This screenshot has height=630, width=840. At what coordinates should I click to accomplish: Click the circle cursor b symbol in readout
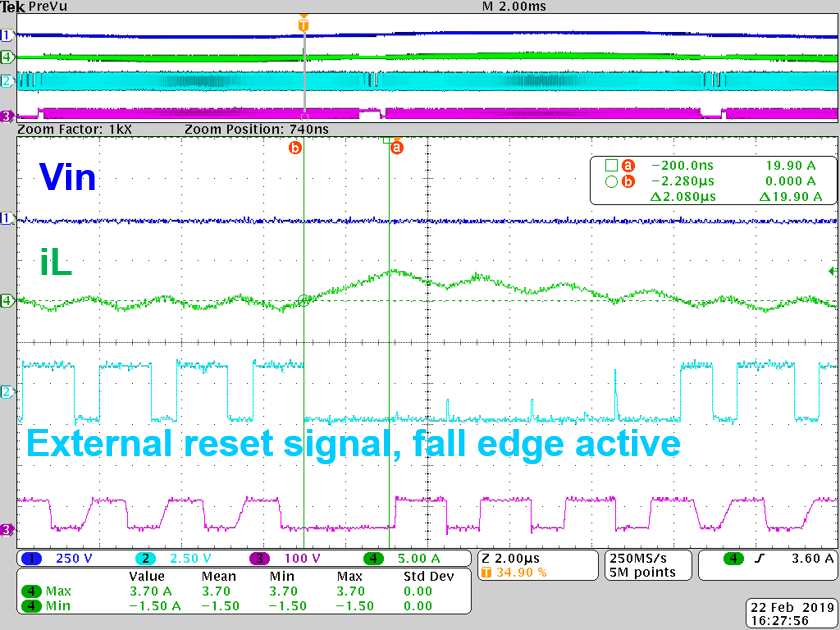pyautogui.click(x=611, y=182)
